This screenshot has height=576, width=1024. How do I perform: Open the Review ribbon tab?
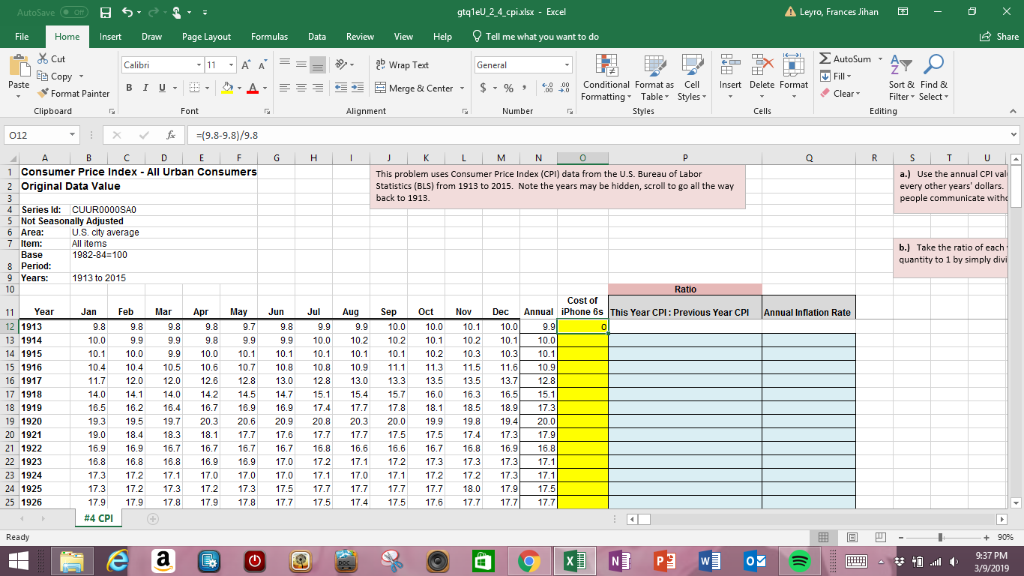(x=360, y=37)
